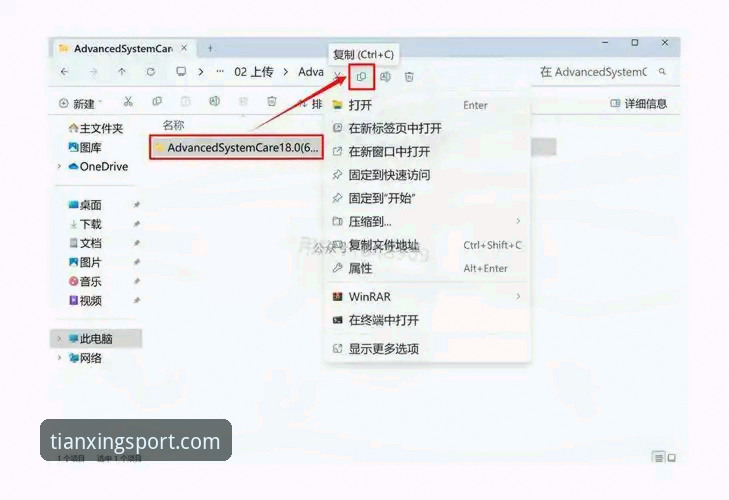Viewport: 729px width, 500px height.
Task: Choose 在新窗口中打开
Action: coord(427,151)
